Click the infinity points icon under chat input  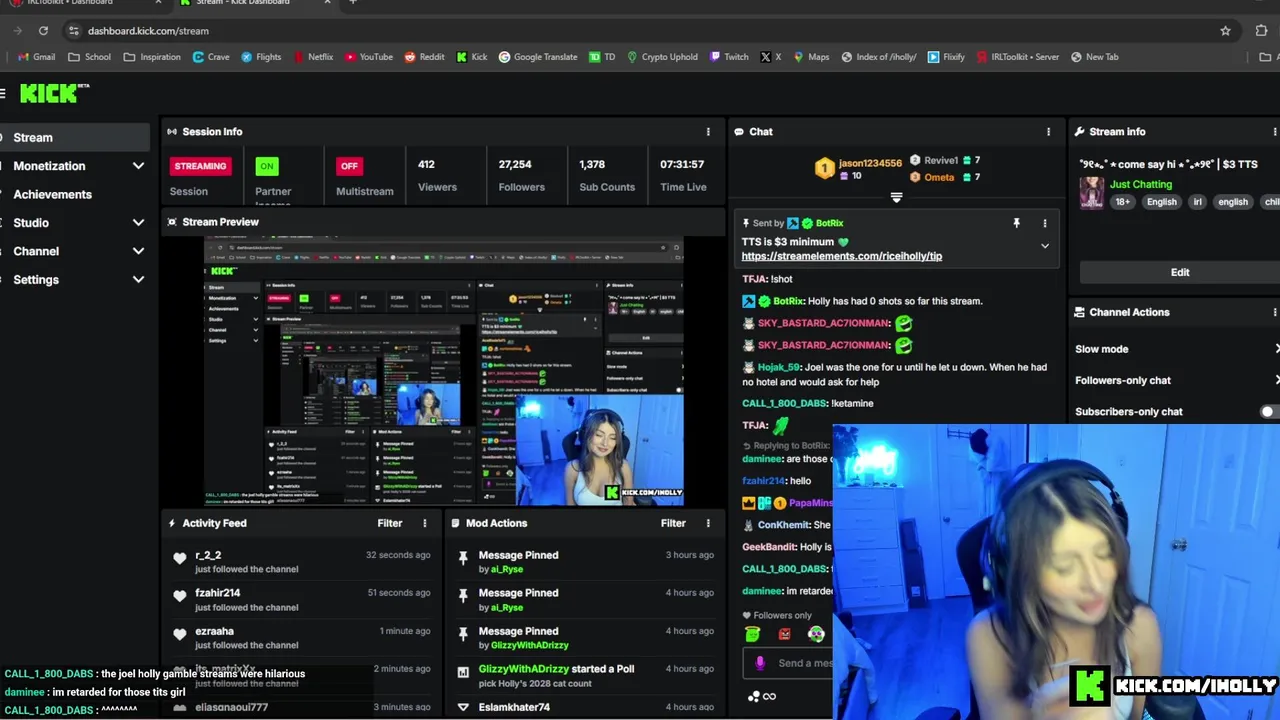[x=769, y=696]
